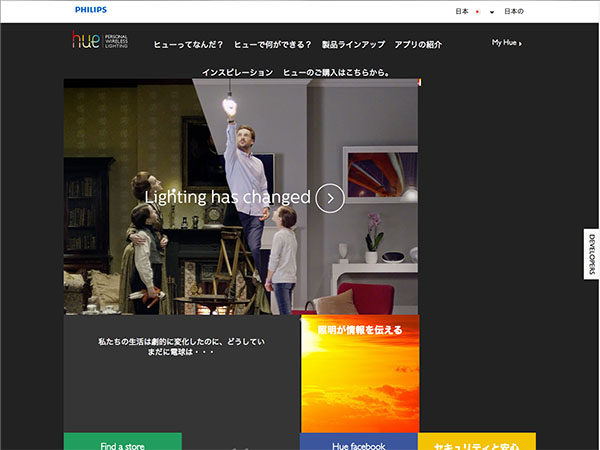600x450 pixels.
Task: Open the Hue facebook tile
Action: point(359,442)
